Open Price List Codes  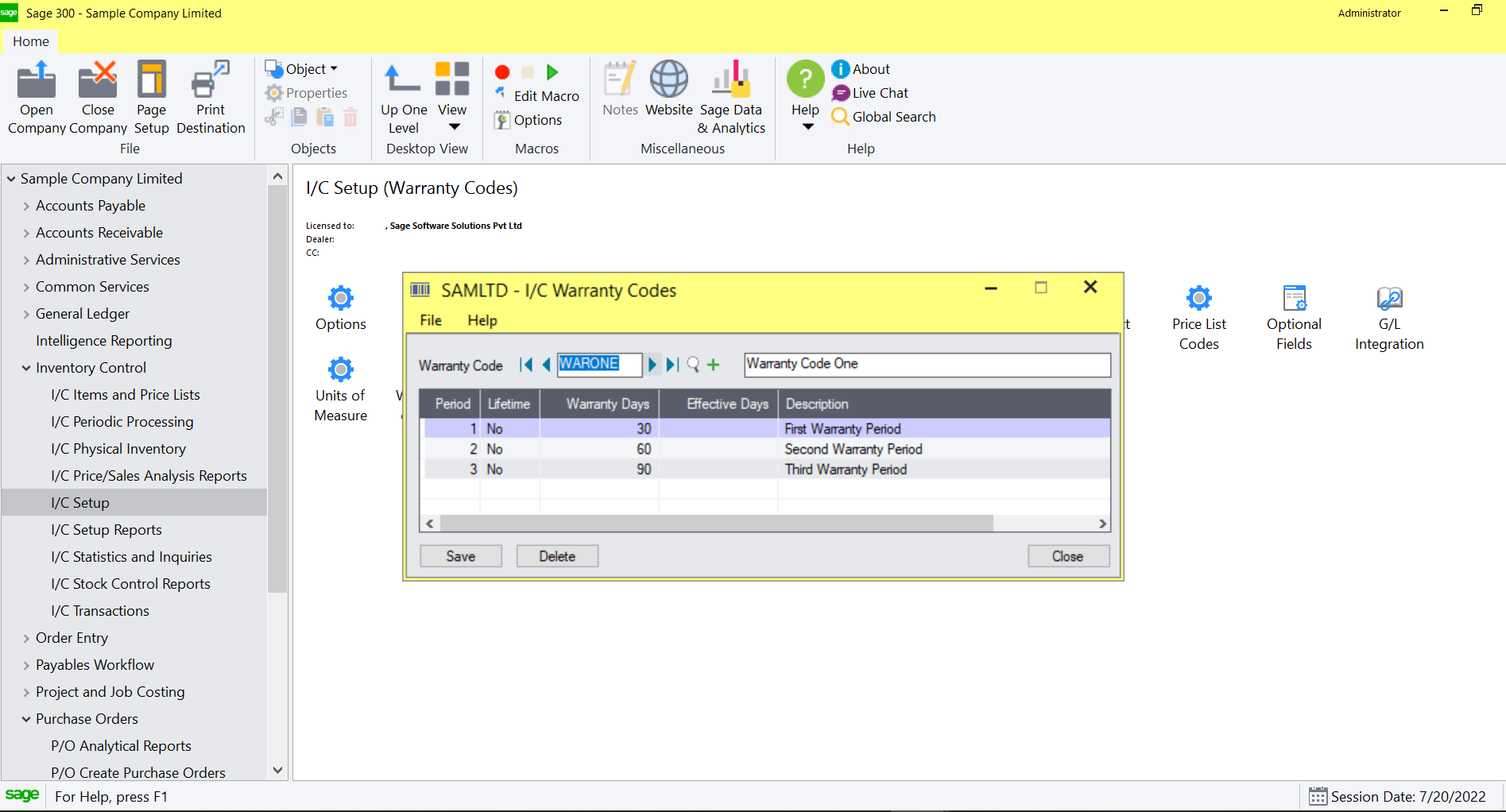point(1198,310)
